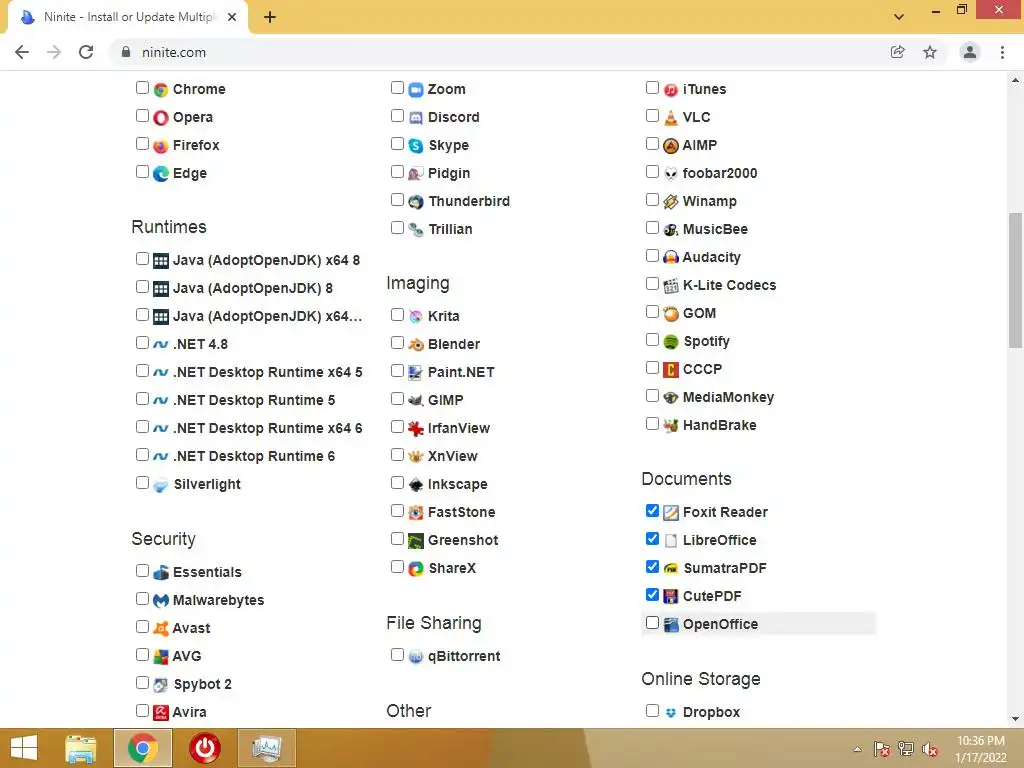Open the Chrome tab search dropdown arrow
Image resolution: width=1024 pixels, height=768 pixels.
pos(899,17)
